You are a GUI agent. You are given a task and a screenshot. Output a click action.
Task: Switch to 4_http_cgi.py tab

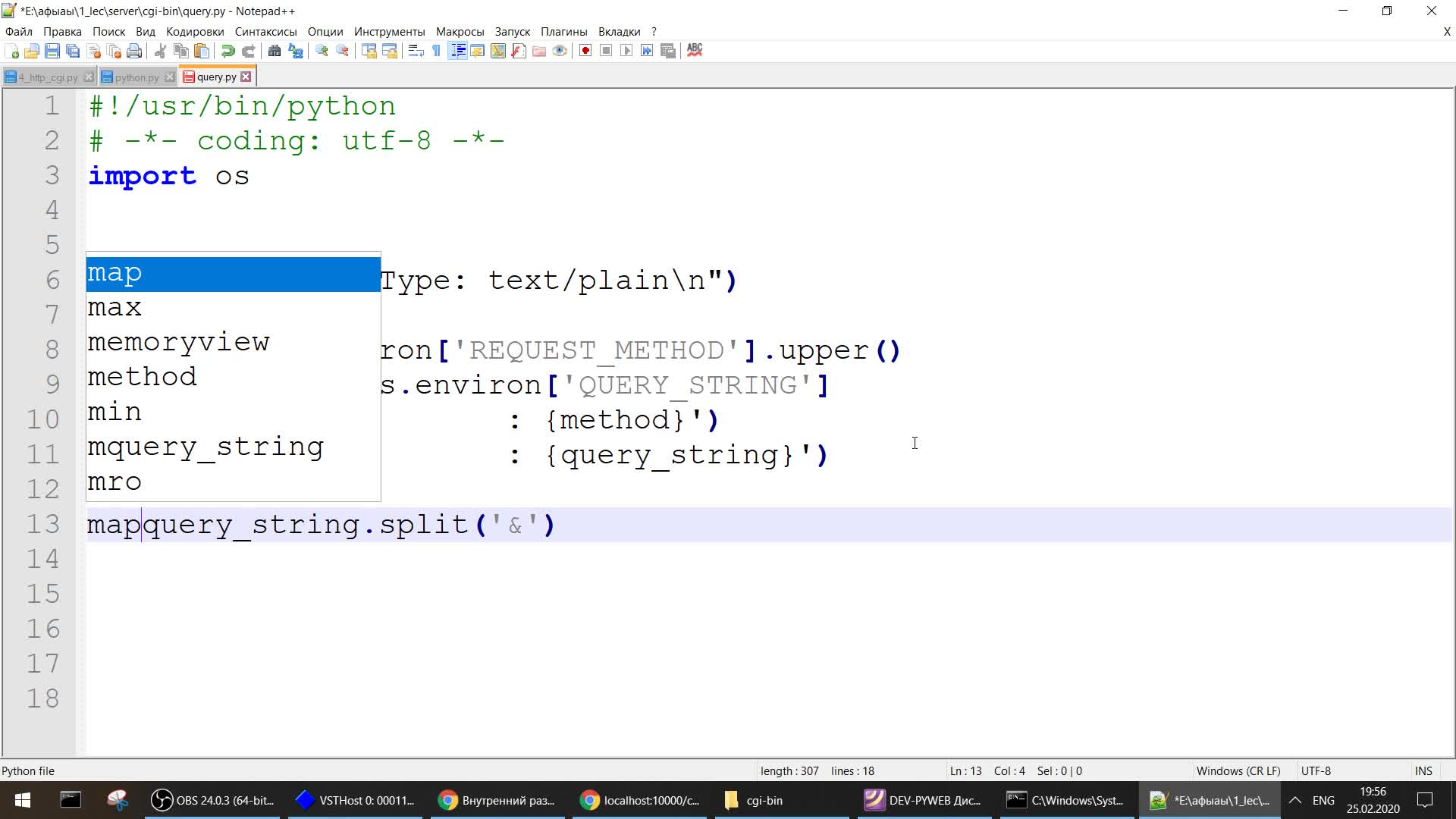click(x=47, y=77)
